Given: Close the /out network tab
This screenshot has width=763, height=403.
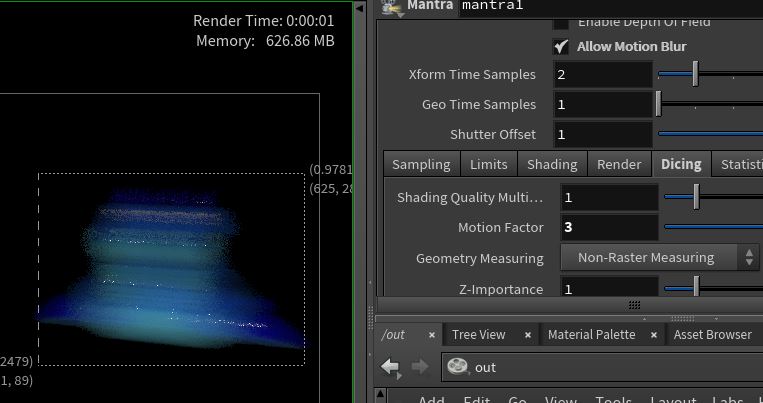Looking at the screenshot, I should point(431,335).
